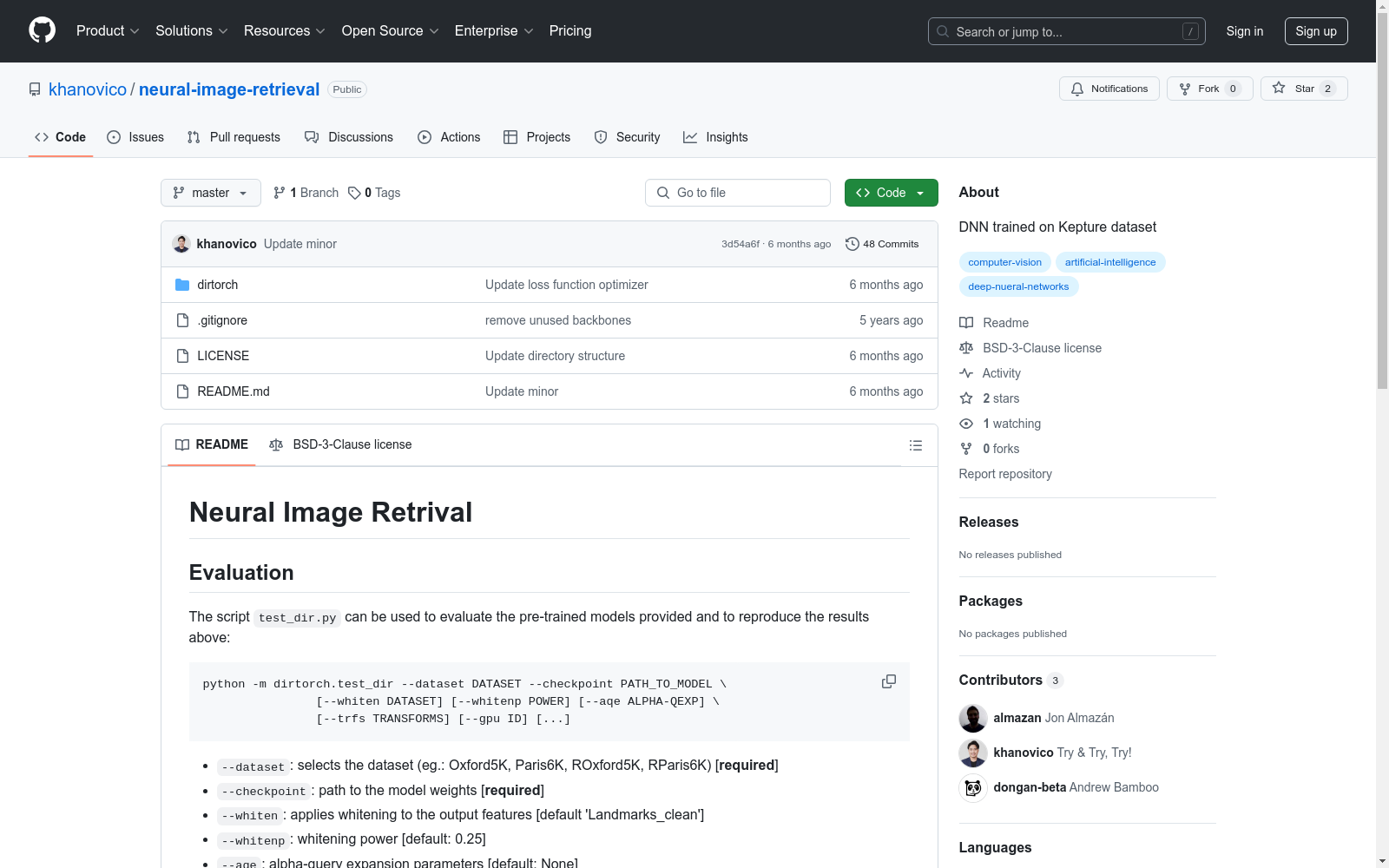The width and height of the screenshot is (1389, 868).
Task: Click the Fork button
Action: (x=1209, y=89)
